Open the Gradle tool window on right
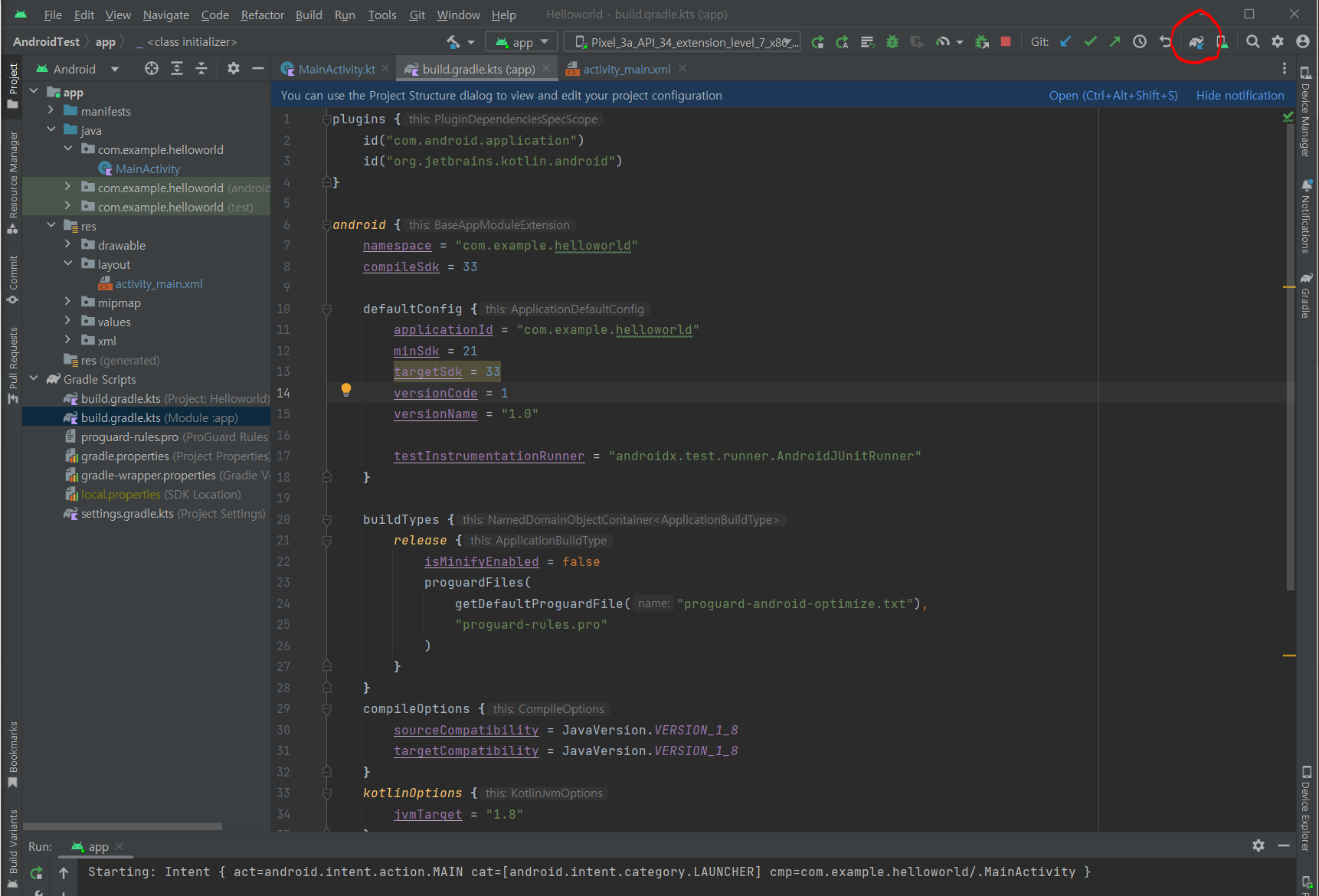The image size is (1319, 896). [x=1306, y=296]
